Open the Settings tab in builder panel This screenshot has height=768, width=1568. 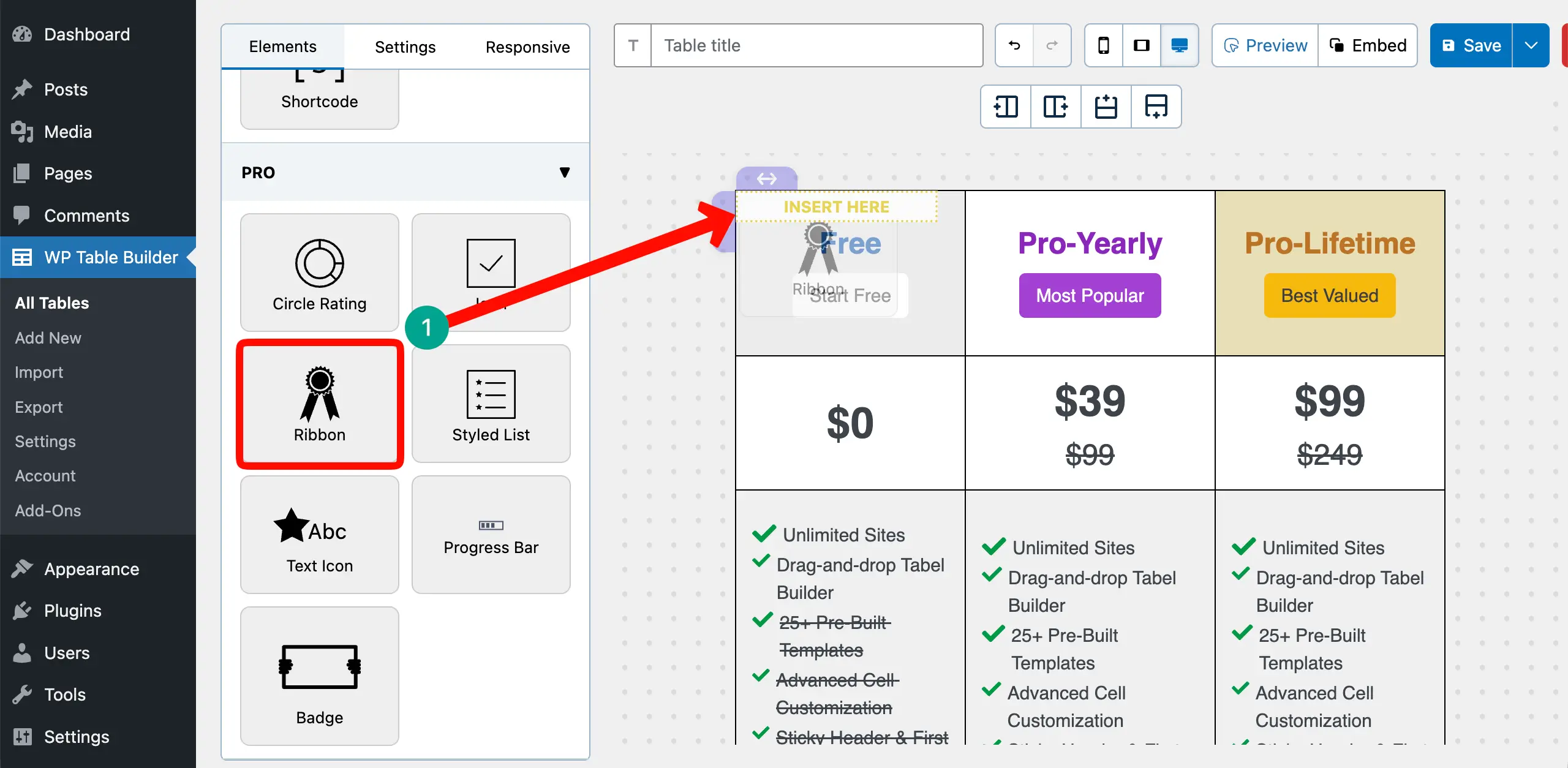(405, 47)
